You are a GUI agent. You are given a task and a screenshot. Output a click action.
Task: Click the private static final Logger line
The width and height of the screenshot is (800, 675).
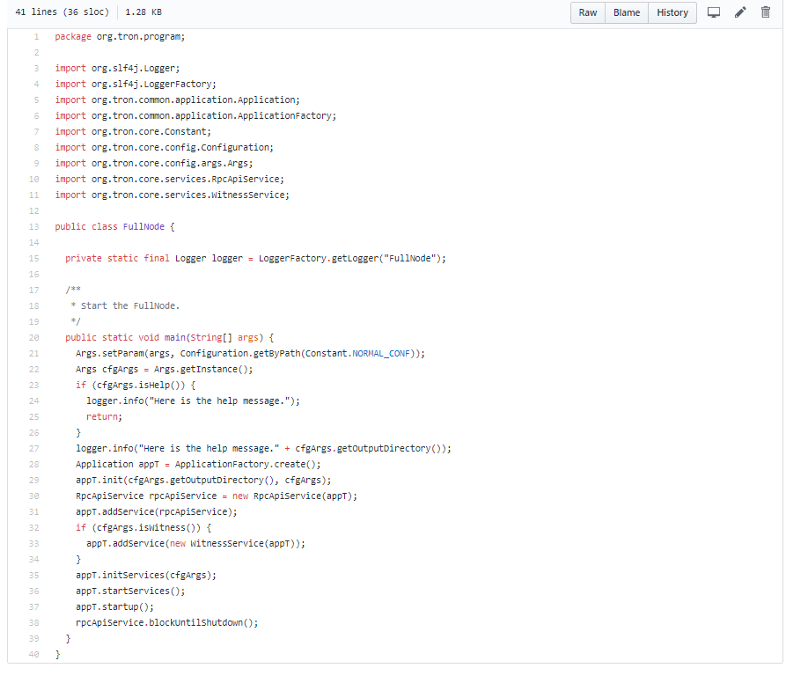(256, 258)
